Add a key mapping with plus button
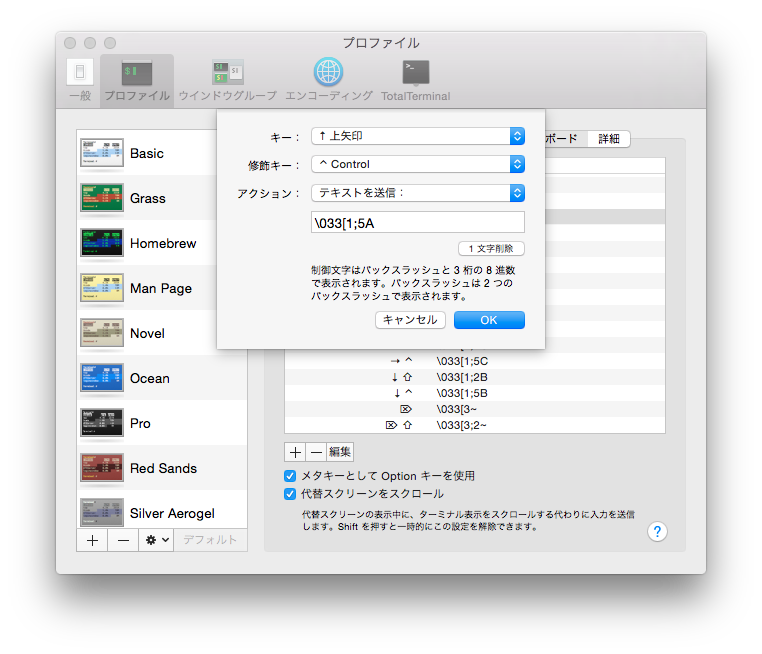The width and height of the screenshot is (762, 654). coord(295,452)
